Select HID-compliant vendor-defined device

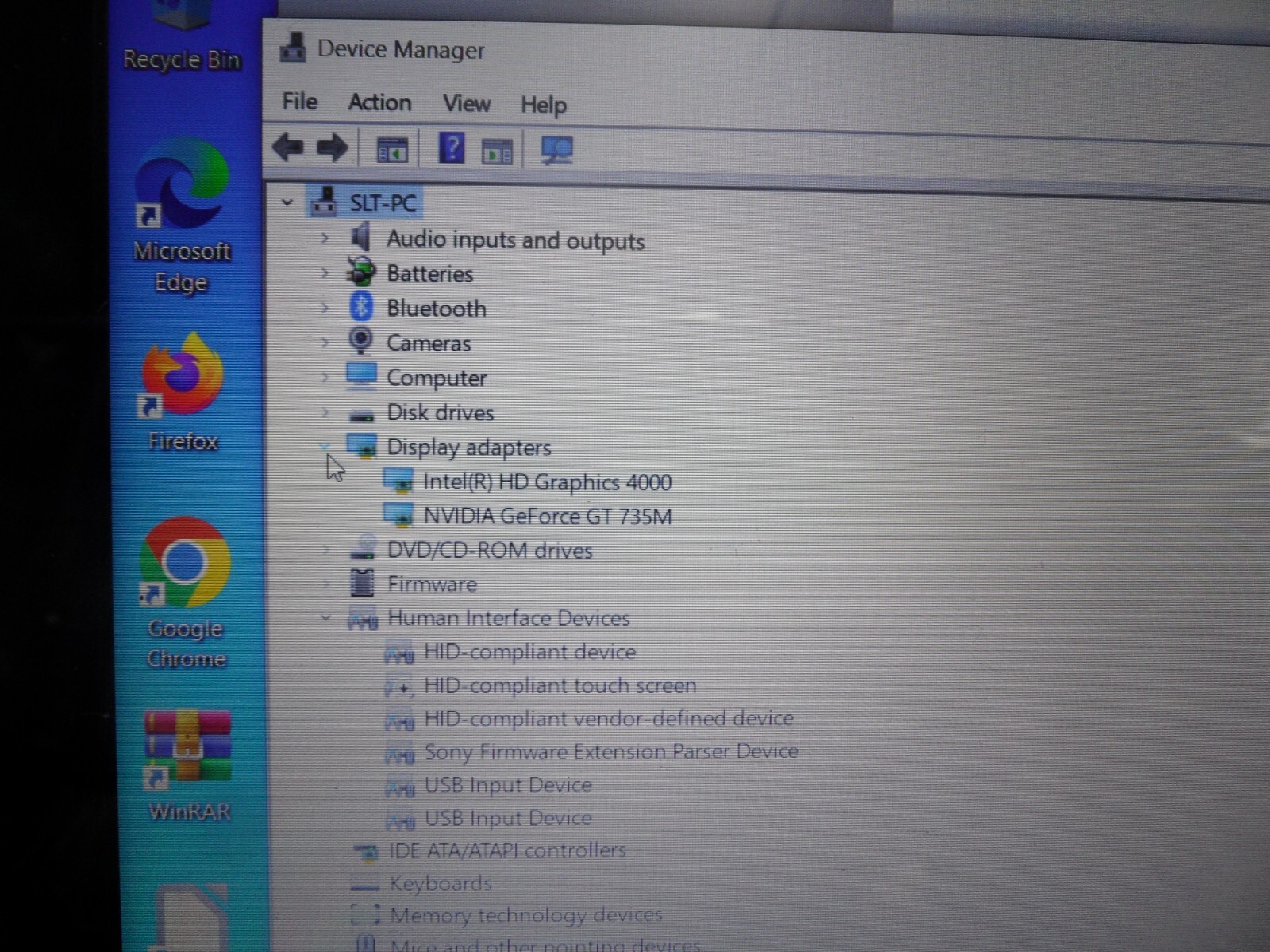pos(609,718)
